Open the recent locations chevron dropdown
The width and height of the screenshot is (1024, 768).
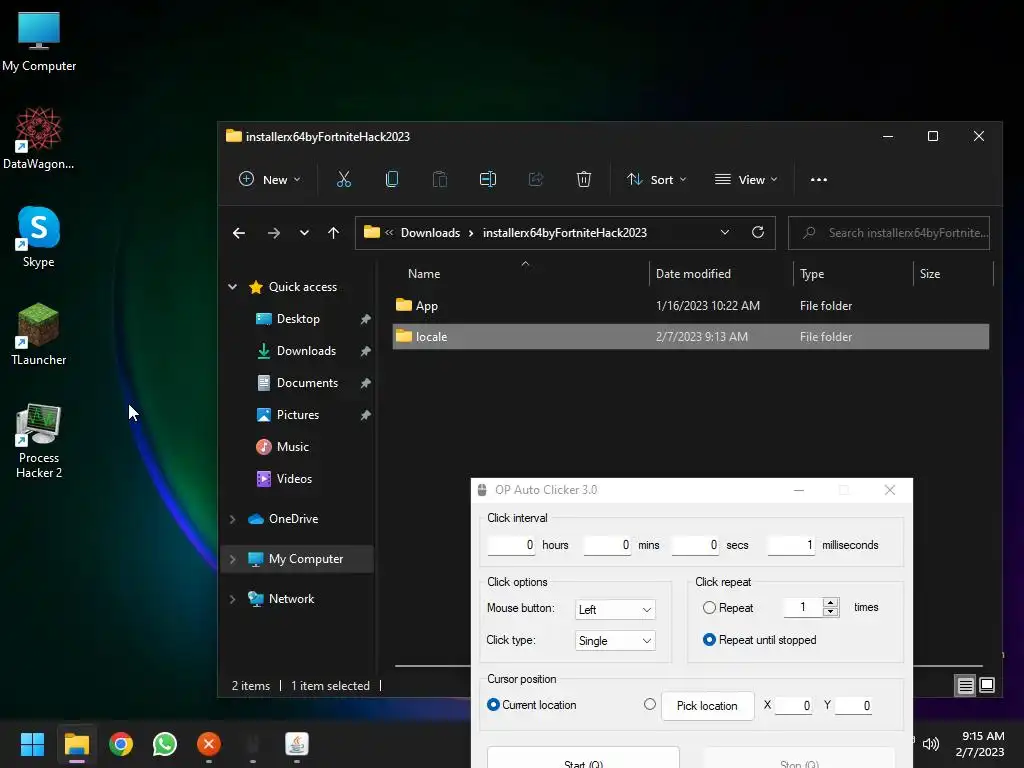click(304, 233)
